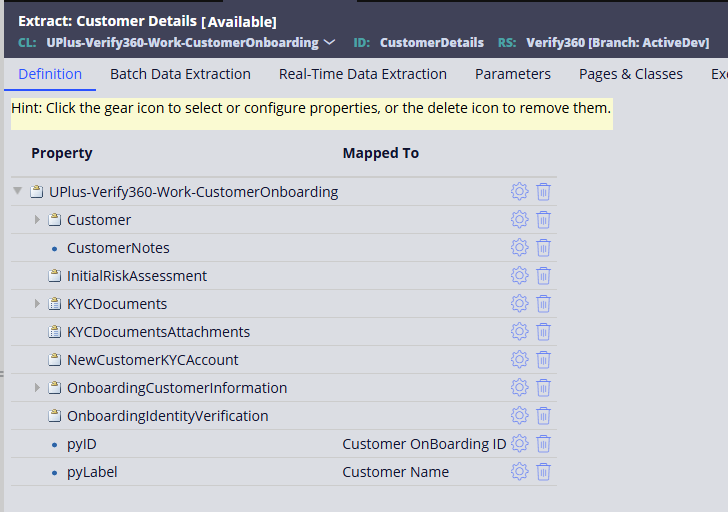Select the InitialRiskAssessment row
Screen dimensions: 728x512
click(137, 276)
